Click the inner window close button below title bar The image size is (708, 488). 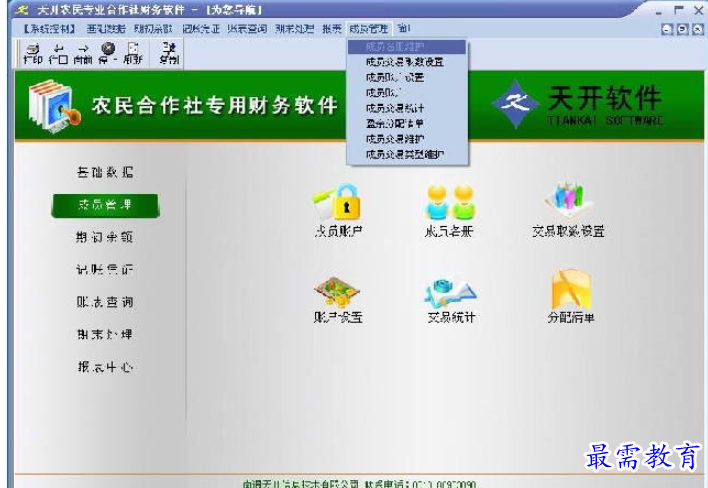tap(698, 29)
